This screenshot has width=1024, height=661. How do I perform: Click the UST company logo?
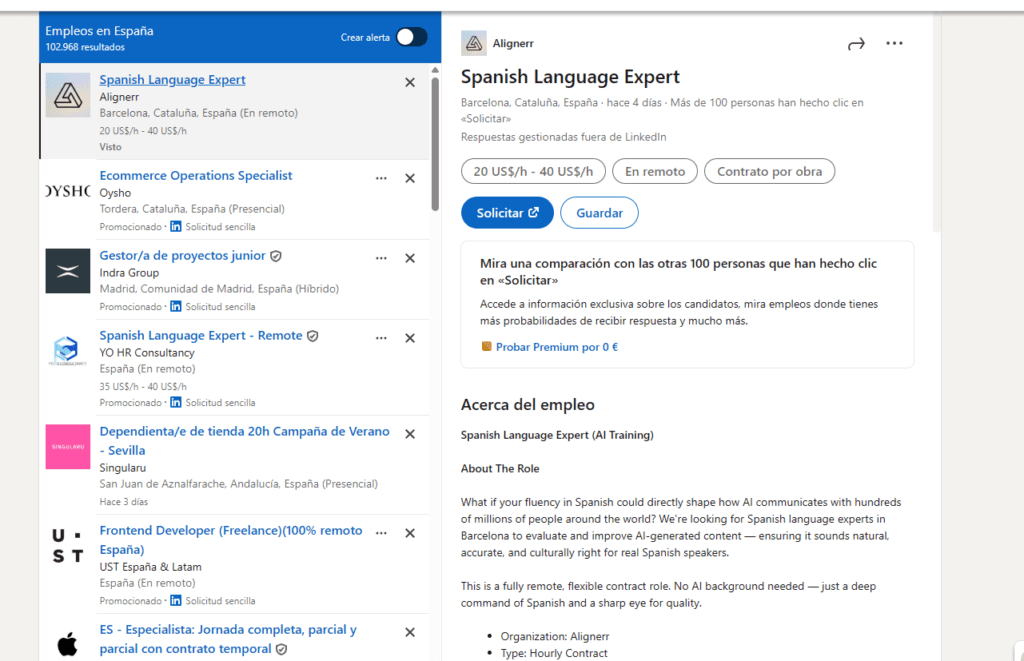68,546
